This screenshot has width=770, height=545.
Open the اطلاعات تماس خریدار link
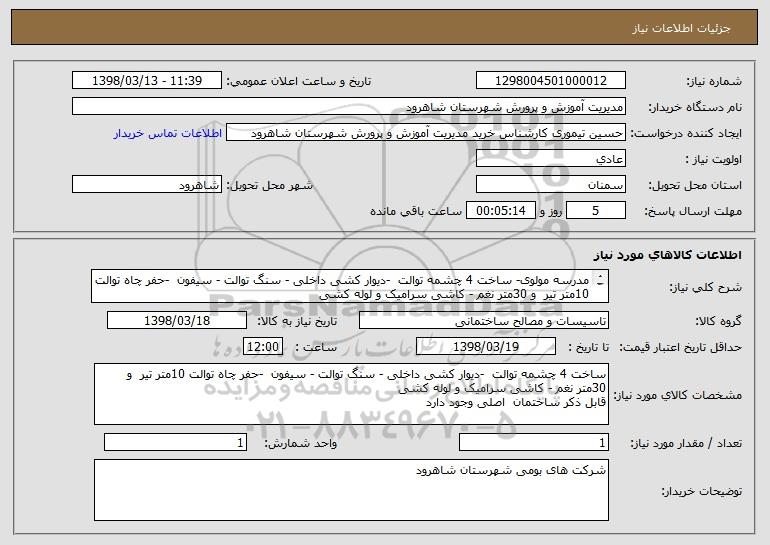click(167, 133)
